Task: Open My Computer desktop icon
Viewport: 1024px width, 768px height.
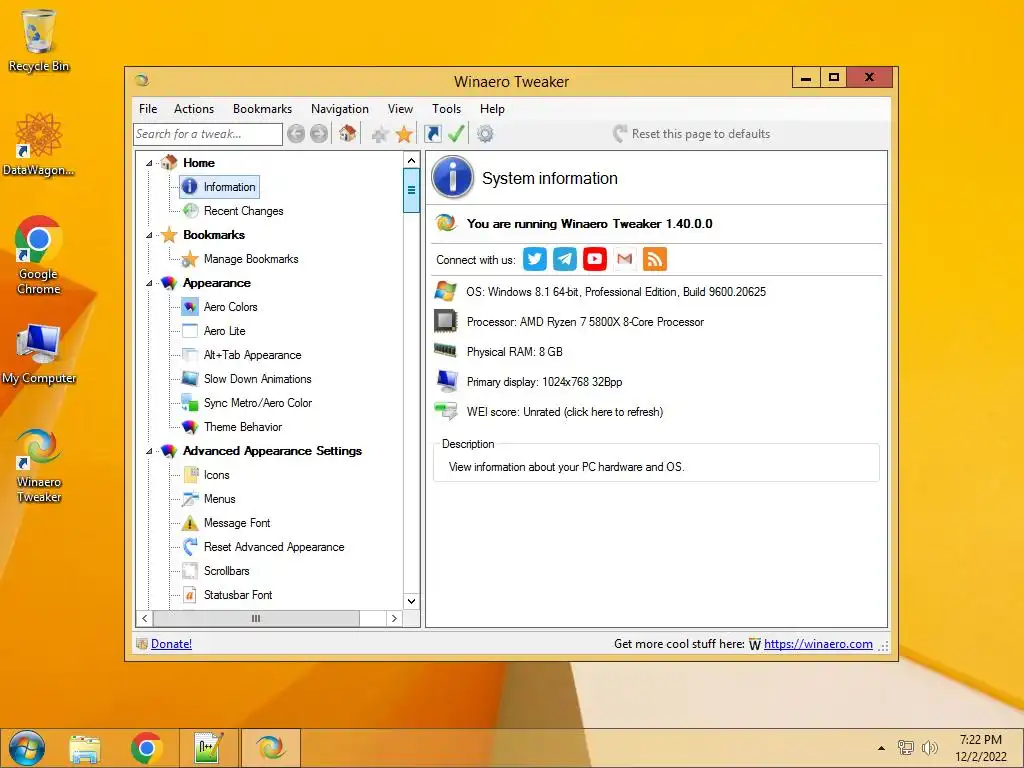Action: pyautogui.click(x=39, y=353)
